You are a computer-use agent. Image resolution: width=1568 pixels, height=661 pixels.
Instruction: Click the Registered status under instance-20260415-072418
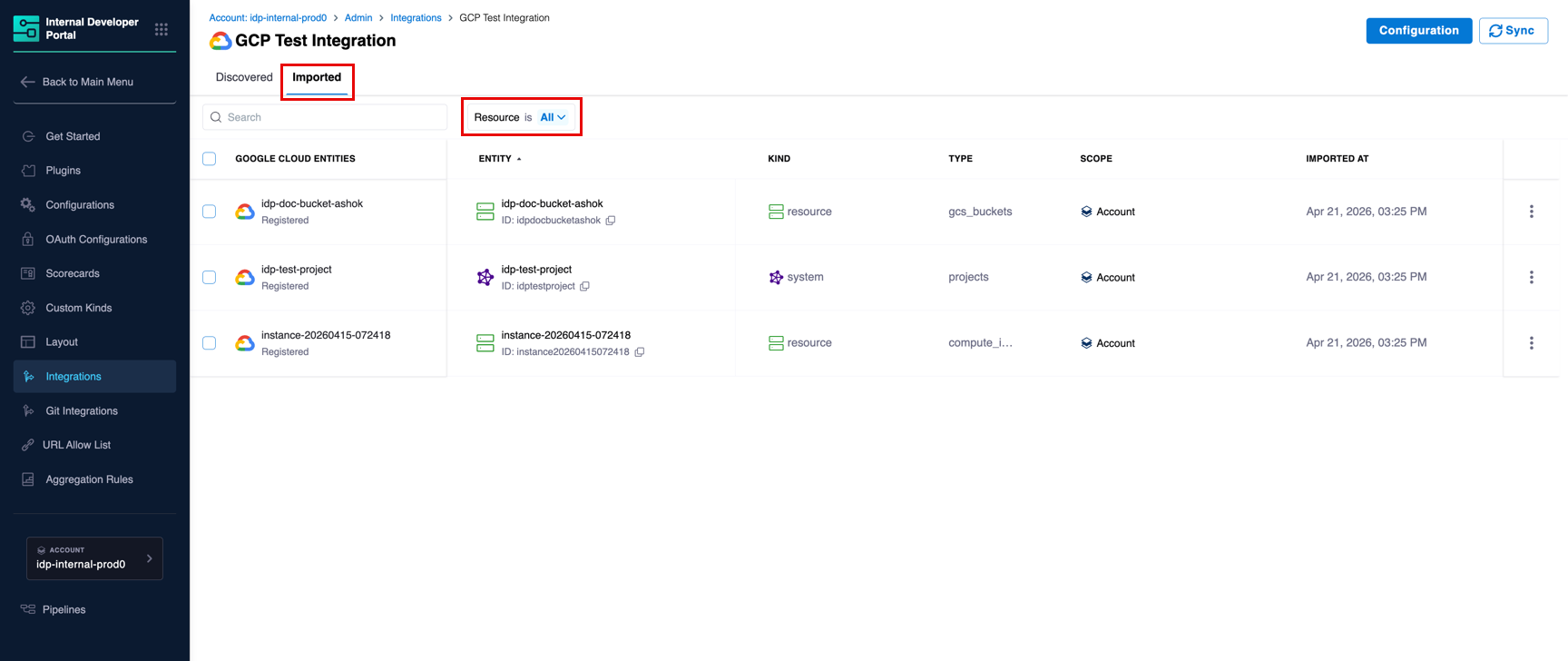click(x=285, y=352)
